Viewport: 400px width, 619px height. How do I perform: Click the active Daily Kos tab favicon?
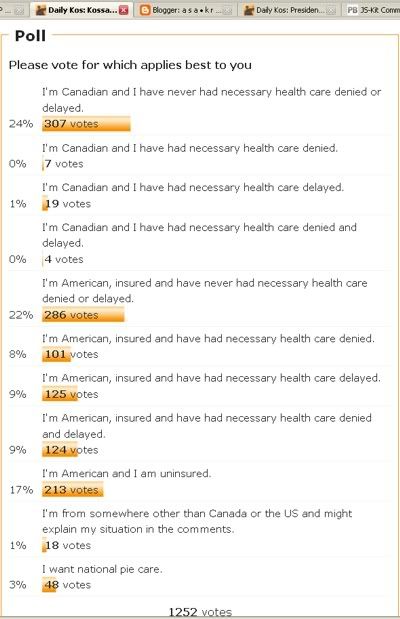[41, 10]
